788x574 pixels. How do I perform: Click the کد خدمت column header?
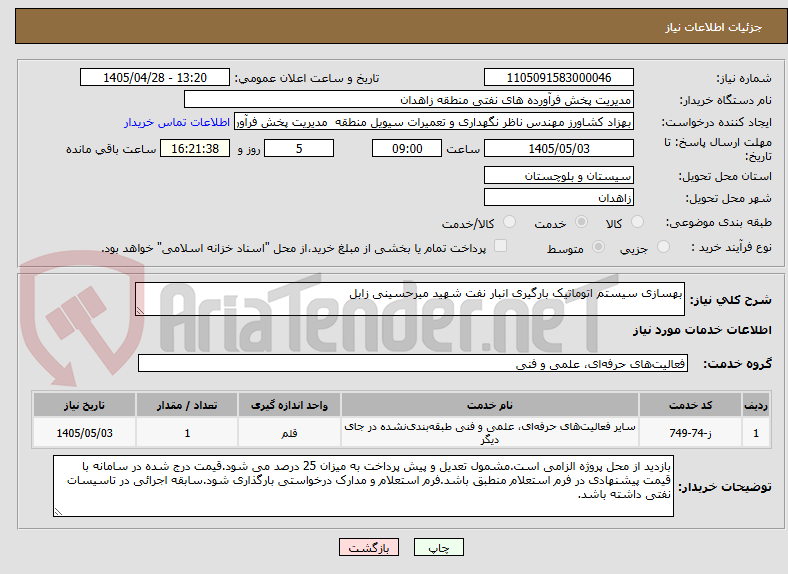691,405
